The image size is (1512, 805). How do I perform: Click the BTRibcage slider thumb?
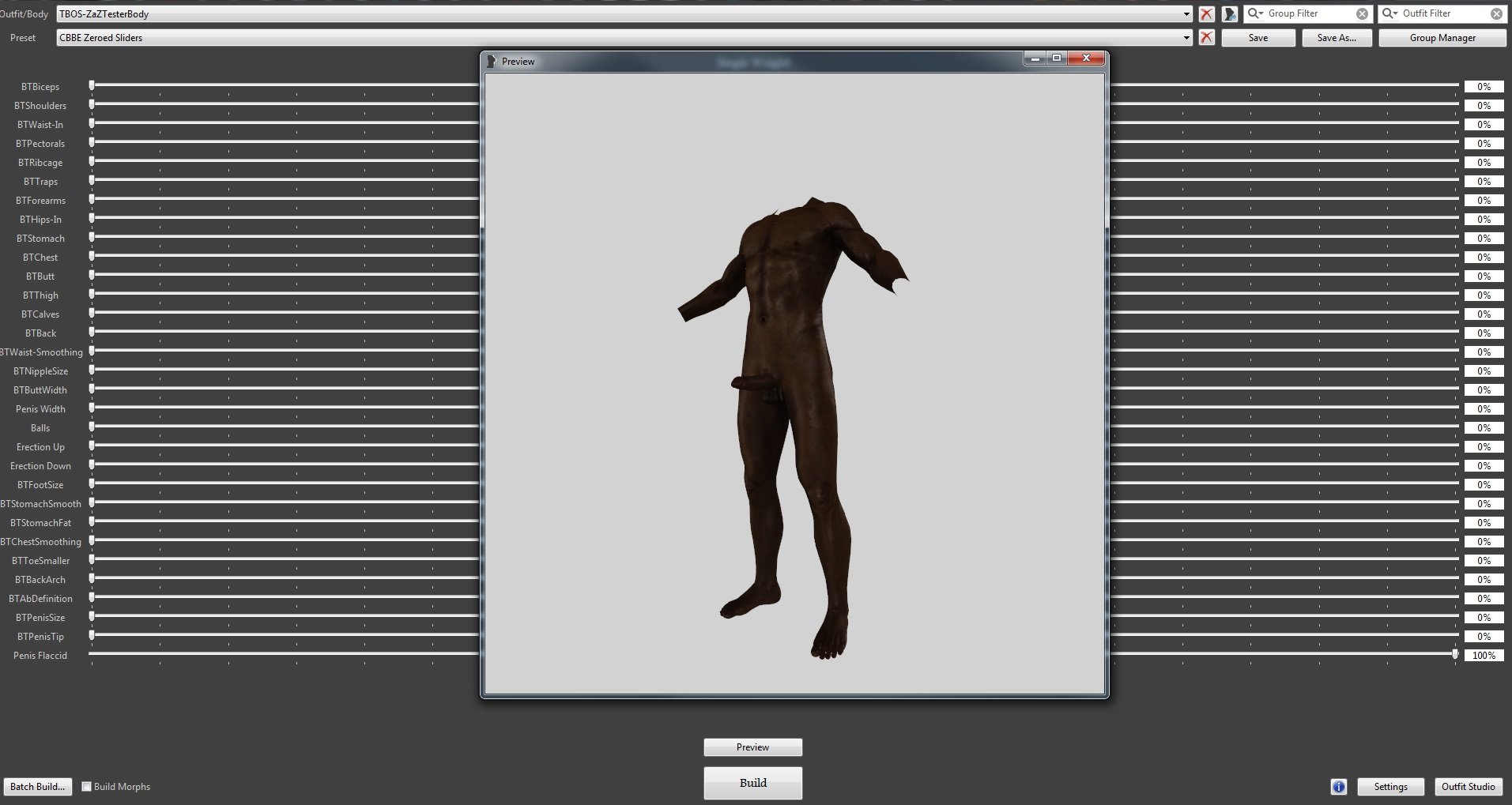point(92,161)
